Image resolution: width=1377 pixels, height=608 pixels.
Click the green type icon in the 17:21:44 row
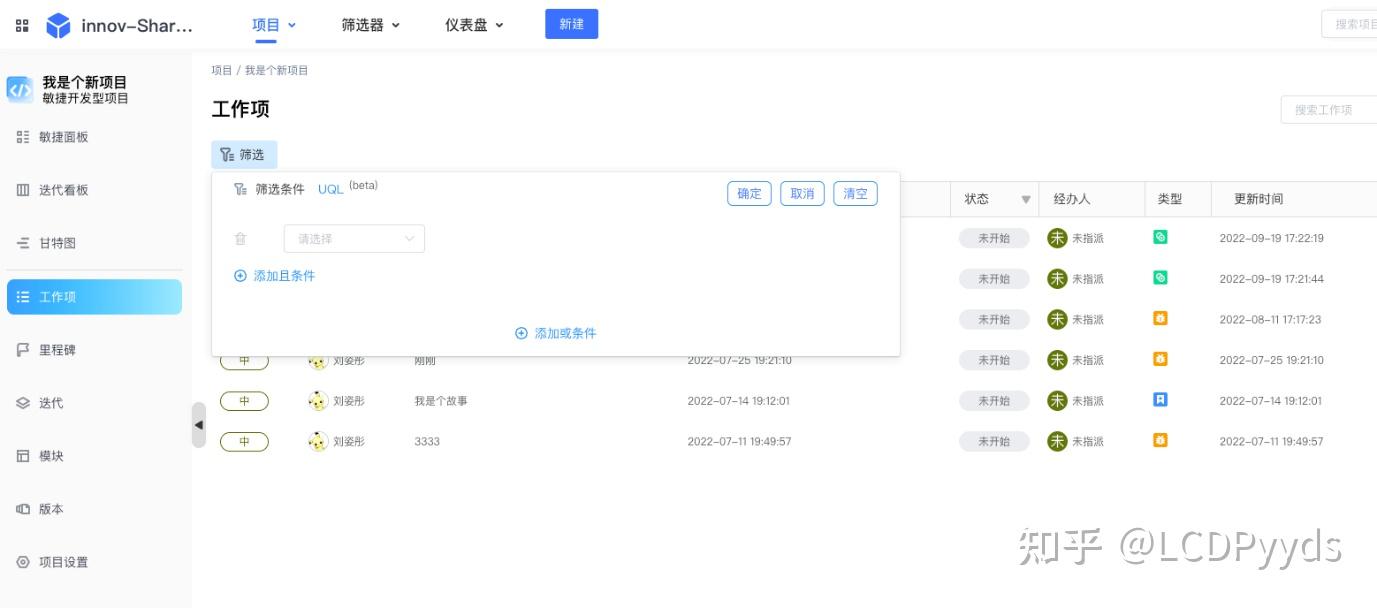pyautogui.click(x=1160, y=277)
